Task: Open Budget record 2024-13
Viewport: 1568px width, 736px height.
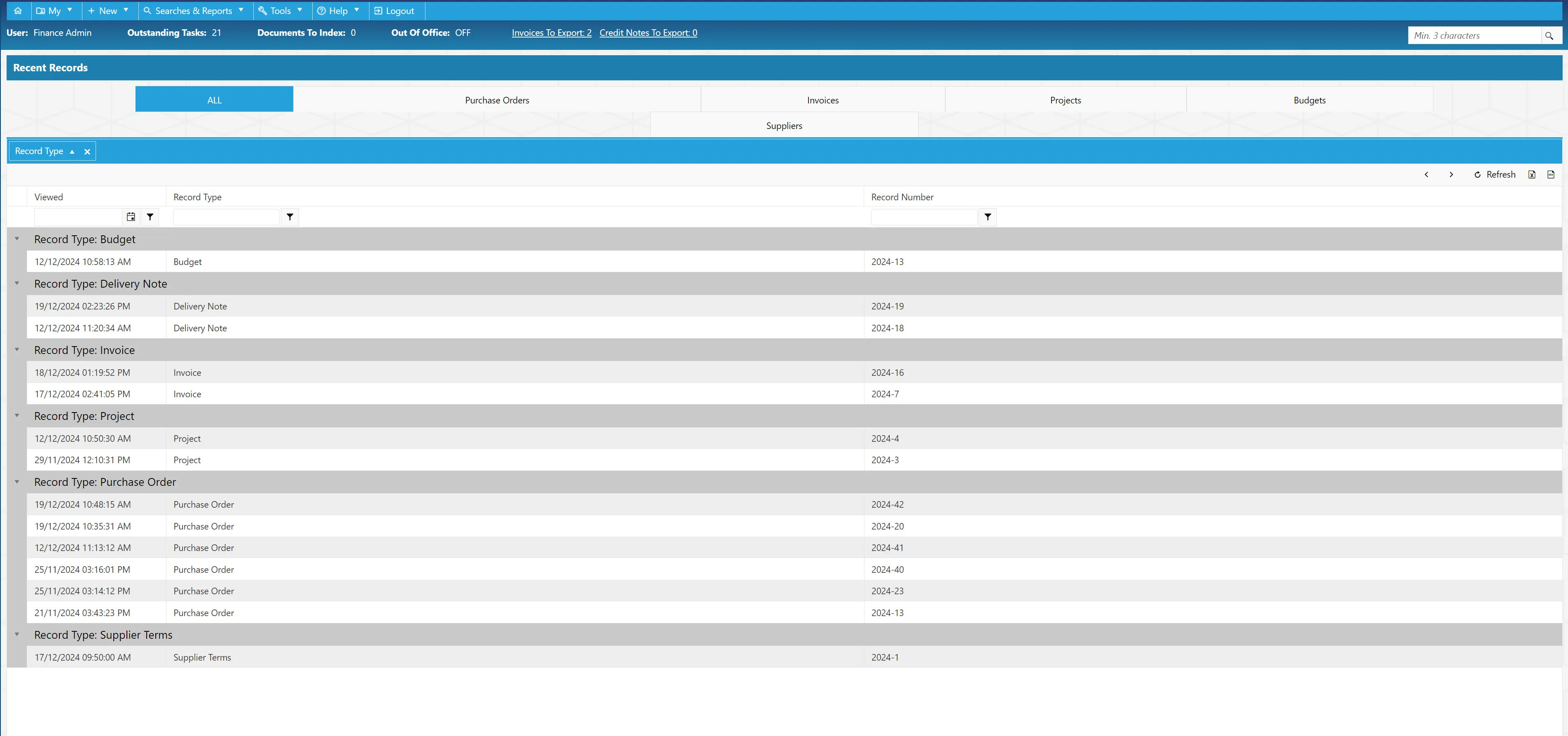Action: (795, 261)
